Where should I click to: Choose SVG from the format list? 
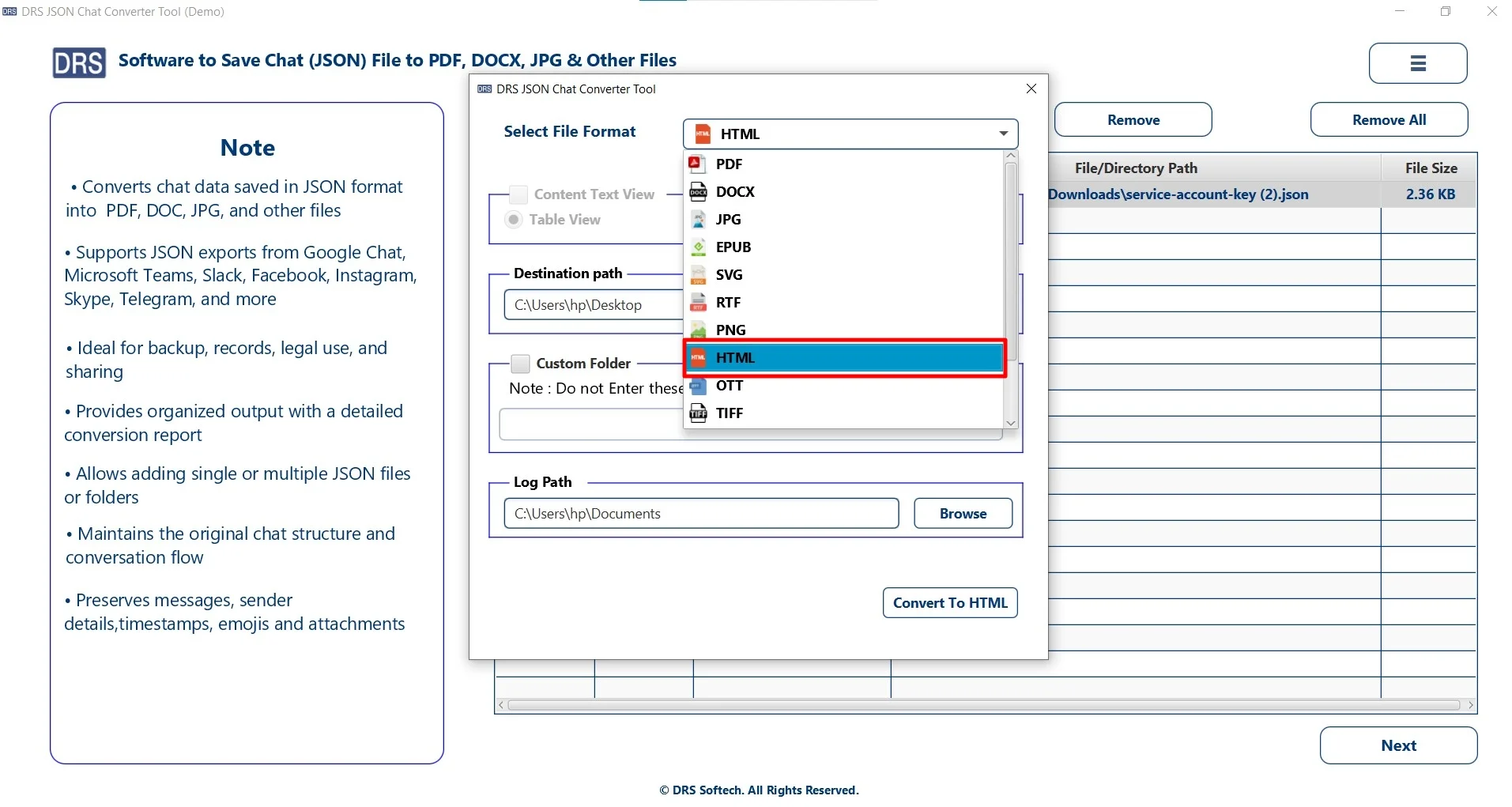coord(844,274)
